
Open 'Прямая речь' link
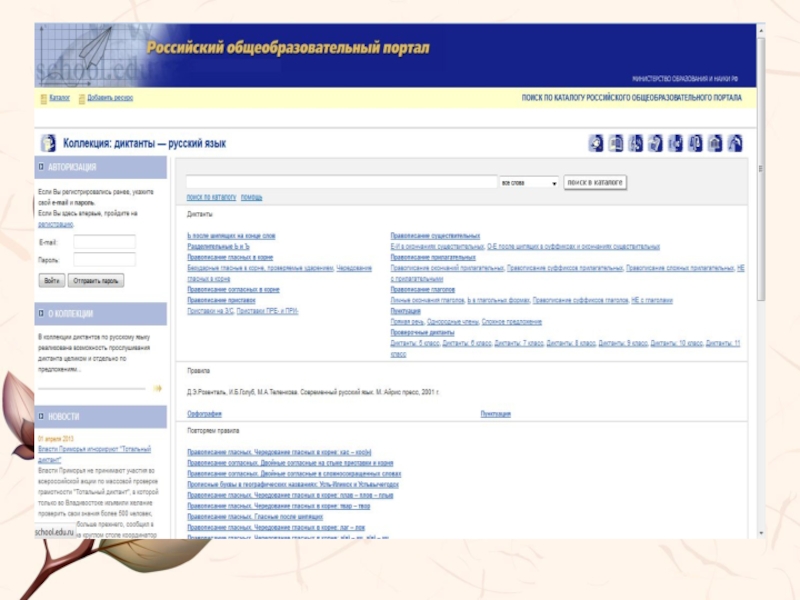click(x=407, y=321)
